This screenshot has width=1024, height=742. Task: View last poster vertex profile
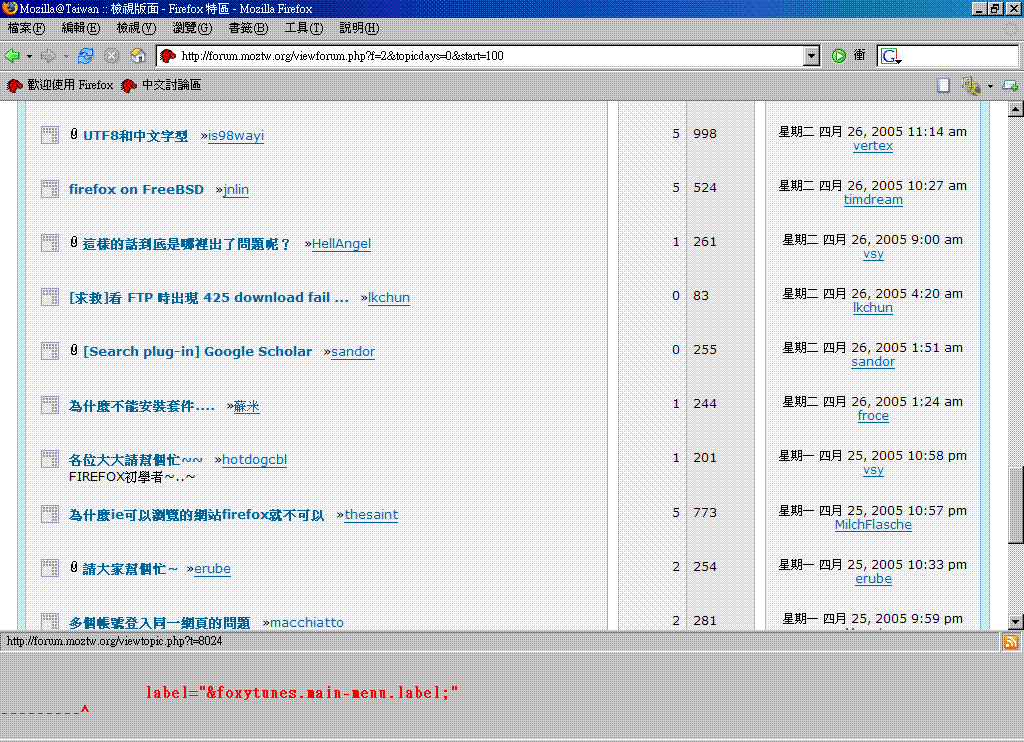tap(872, 146)
